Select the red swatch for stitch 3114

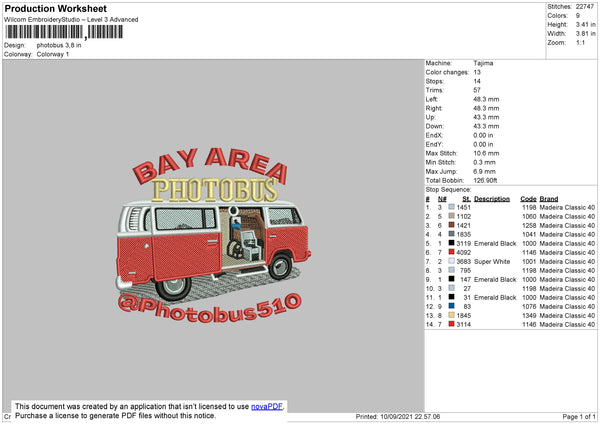coord(452,324)
